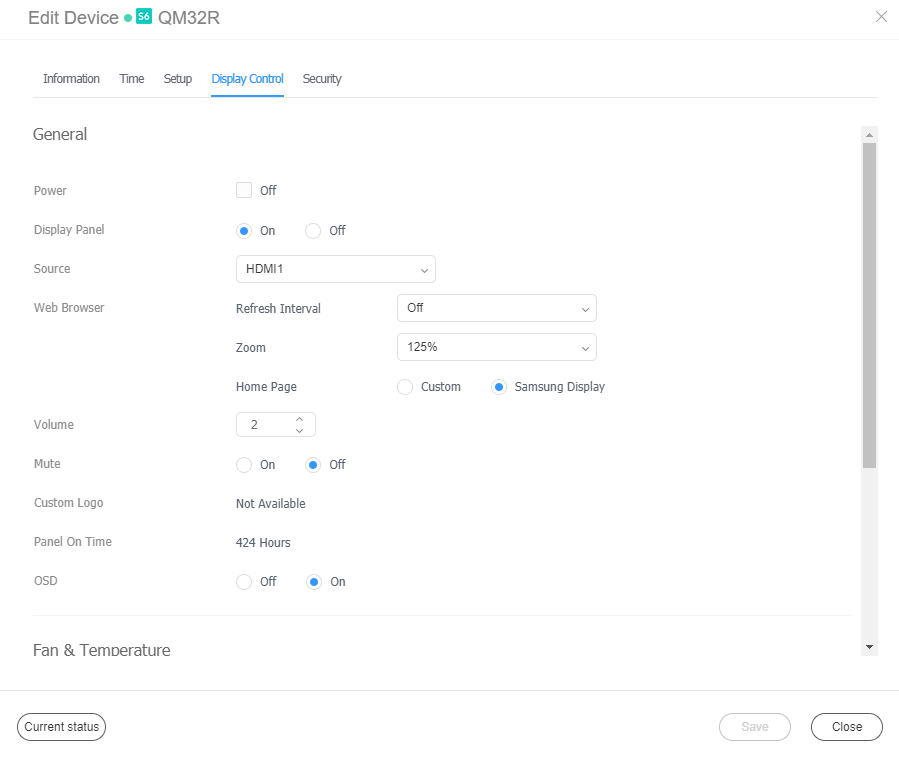899x767 pixels.
Task: Click the vertical scrollbar thumb
Action: coord(870,306)
